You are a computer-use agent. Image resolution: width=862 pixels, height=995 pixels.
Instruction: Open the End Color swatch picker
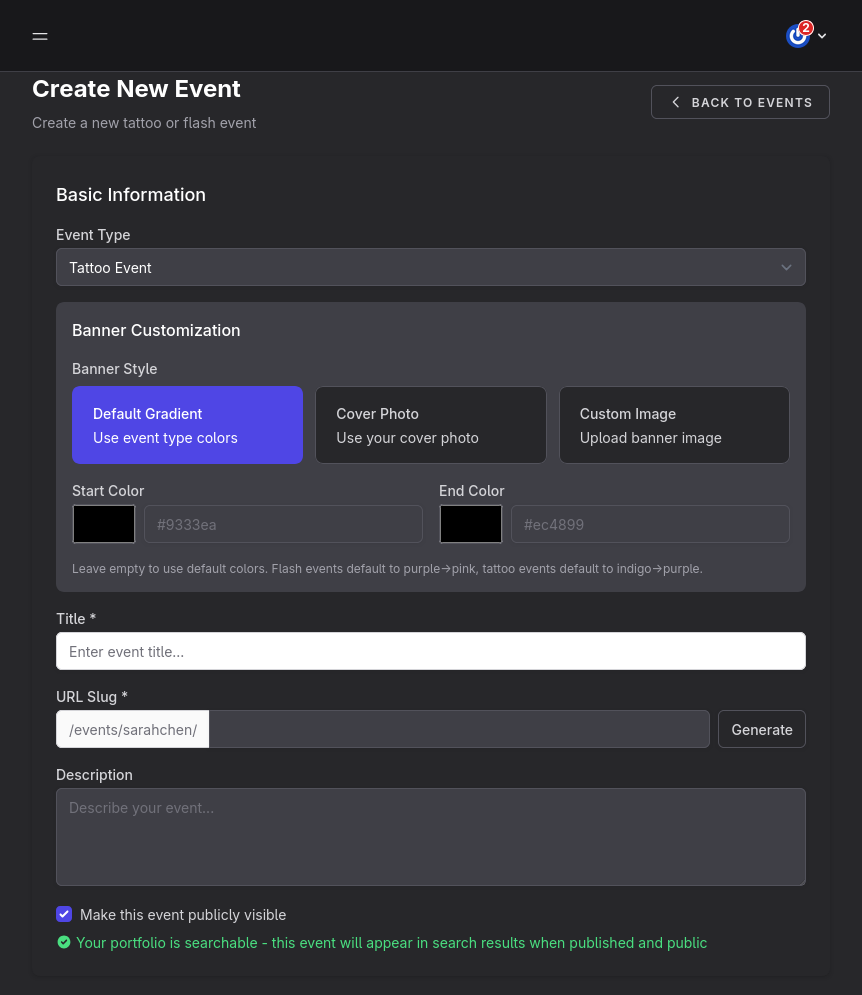click(x=471, y=524)
